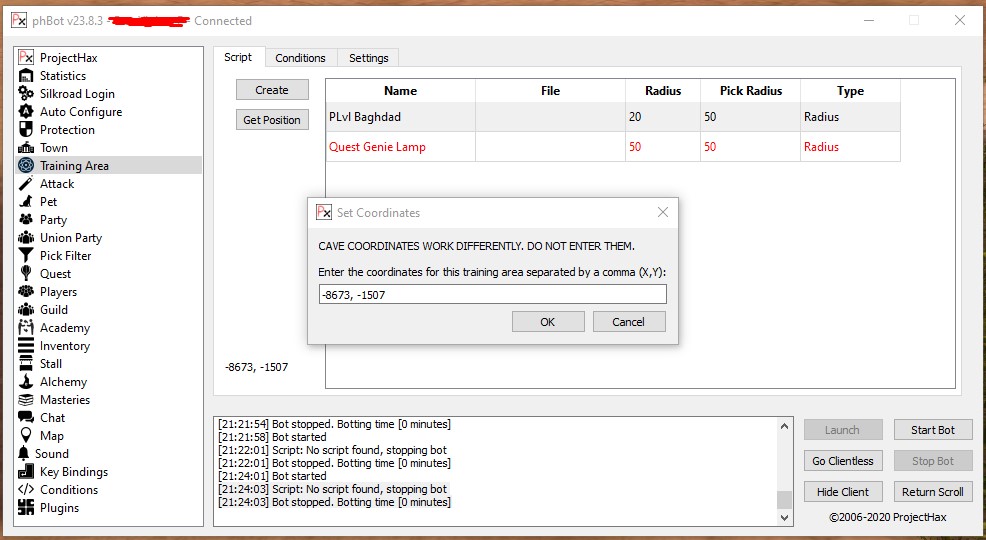Screen dimensions: 986x540
Task: Click the Pick Filter funnel icon
Action: [26, 256]
